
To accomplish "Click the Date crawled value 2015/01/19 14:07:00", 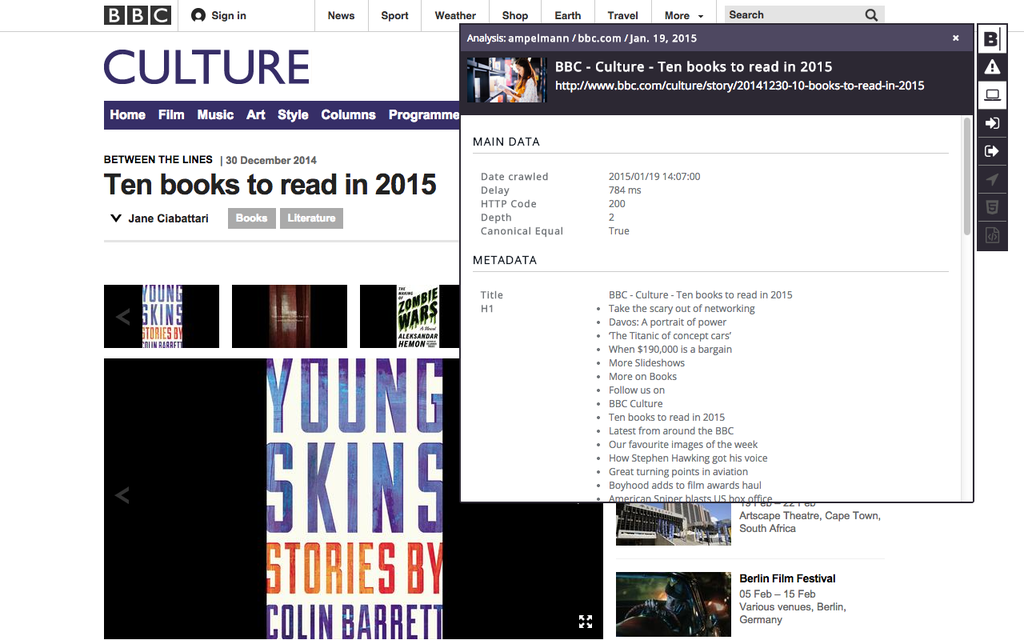I will click(x=654, y=176).
